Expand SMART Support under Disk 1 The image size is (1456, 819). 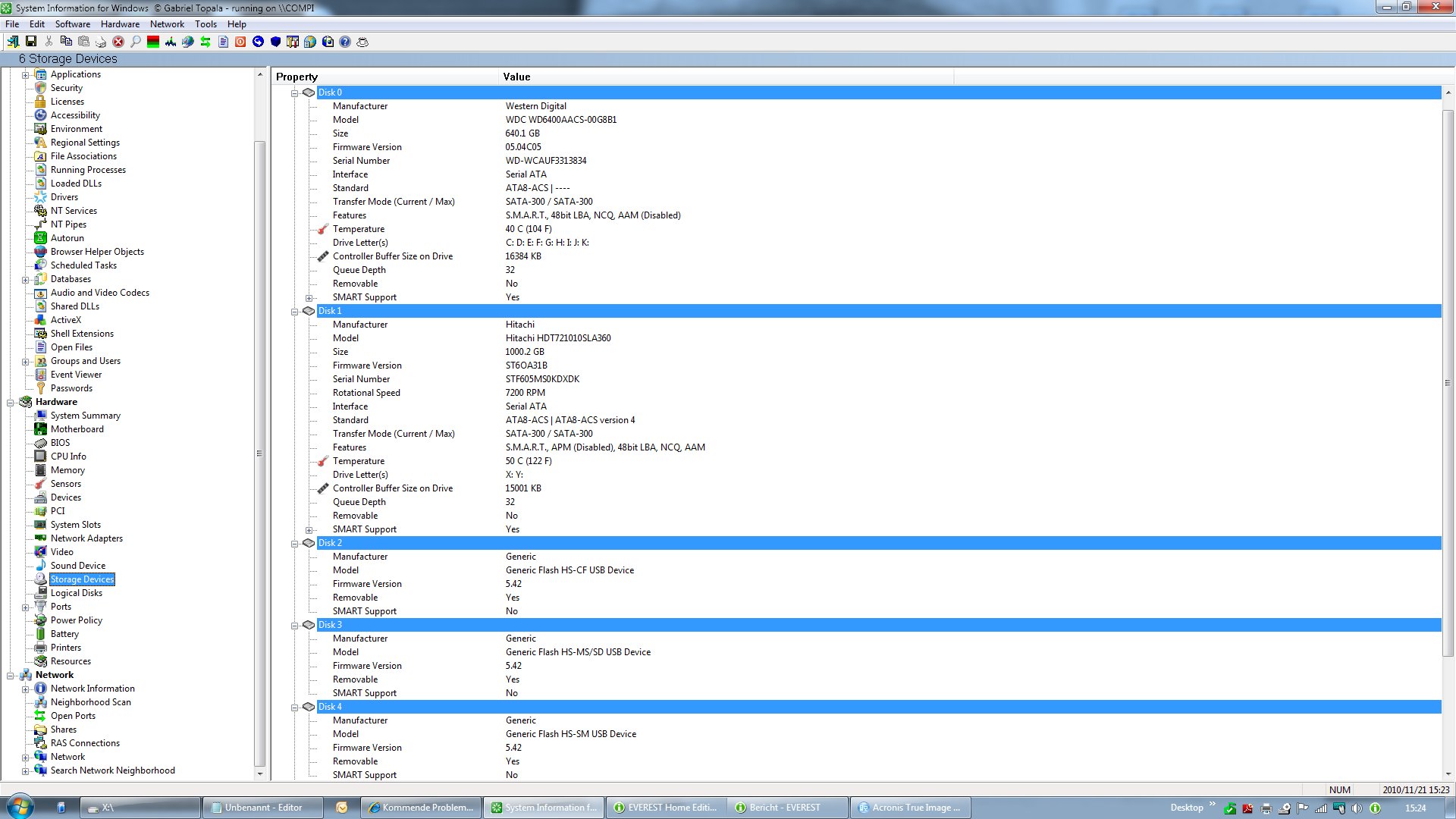tap(309, 530)
